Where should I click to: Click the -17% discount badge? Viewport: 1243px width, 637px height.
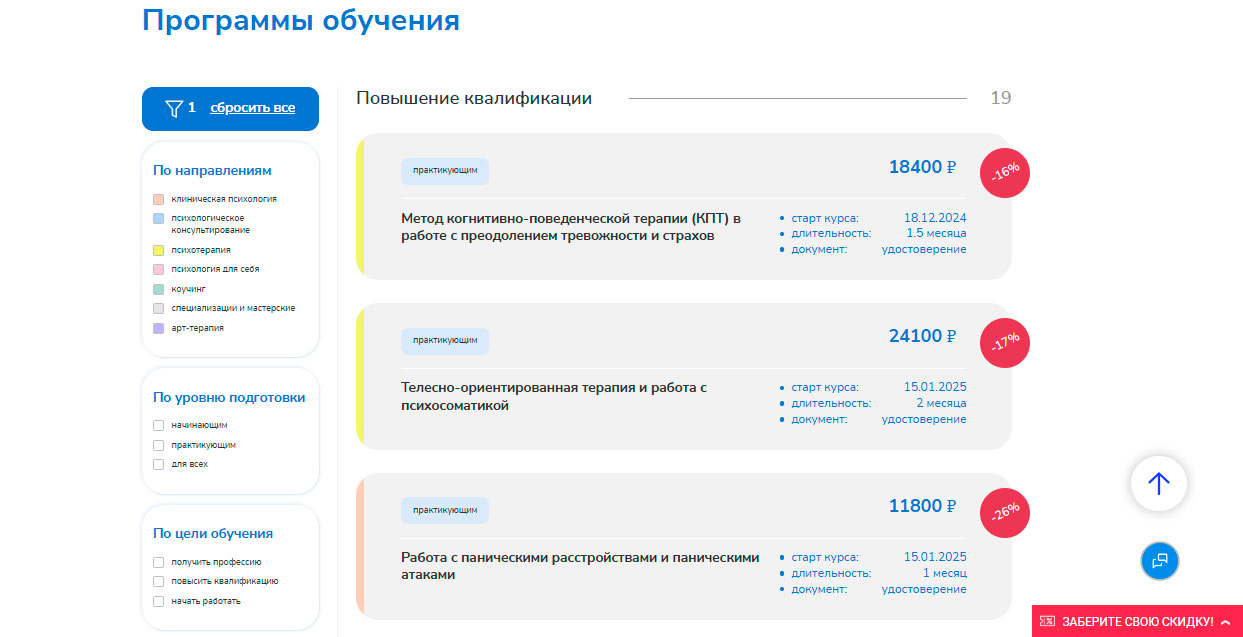[1005, 343]
